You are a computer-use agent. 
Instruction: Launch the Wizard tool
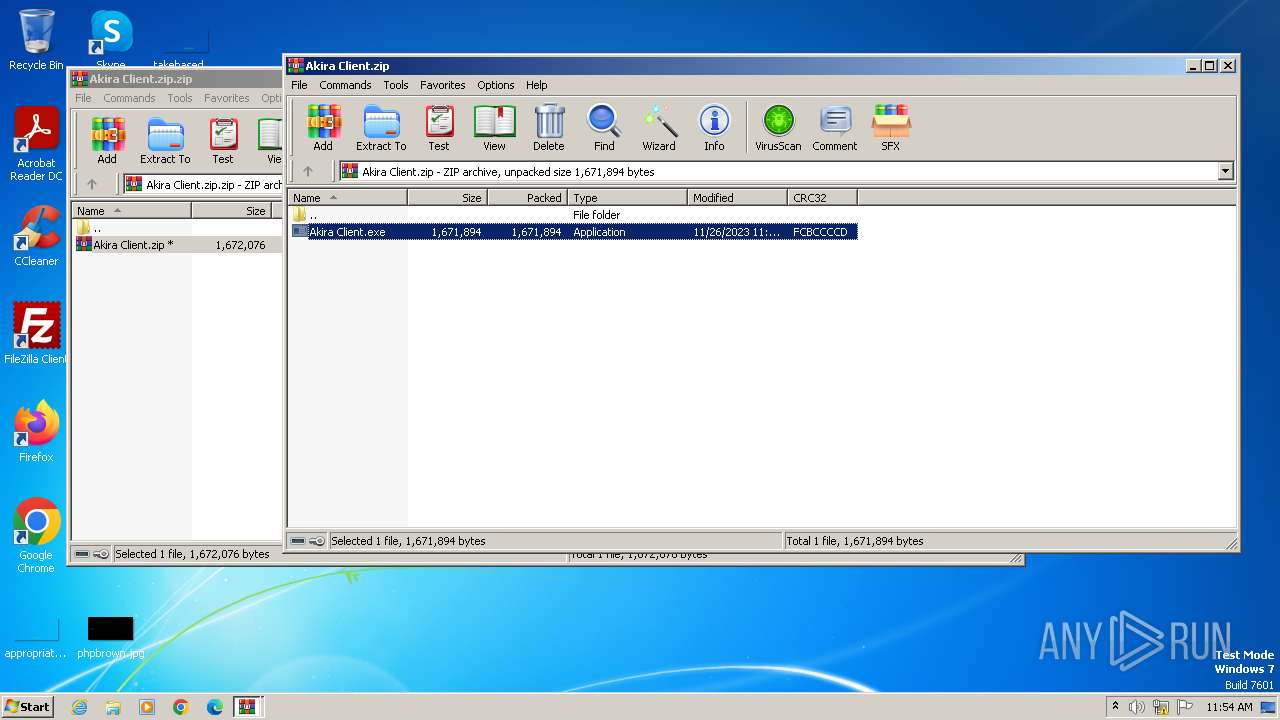(x=659, y=127)
